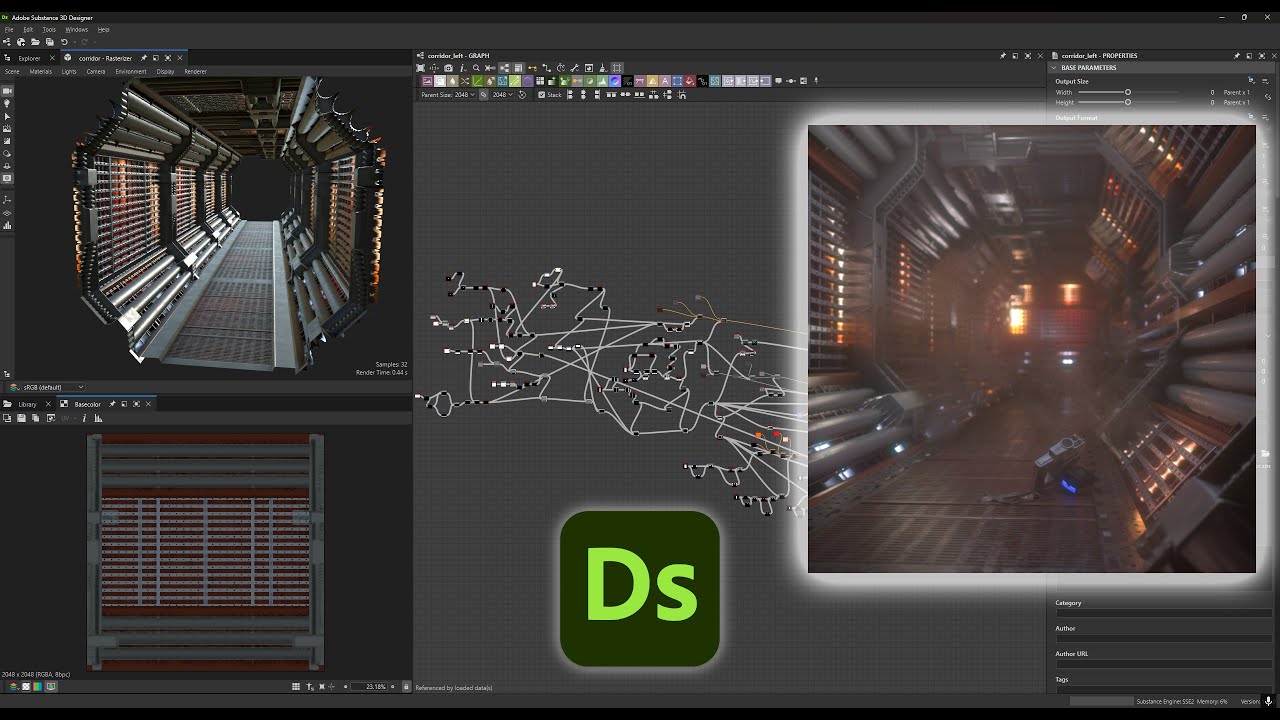Click the camera snapshot icon in graph toolbar
1280x720 pixels.
point(448,68)
